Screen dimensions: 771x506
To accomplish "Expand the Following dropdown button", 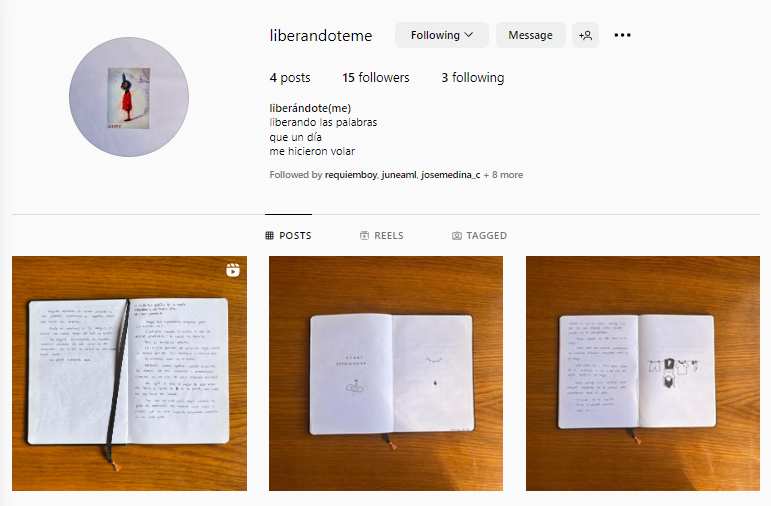I will 442,35.
